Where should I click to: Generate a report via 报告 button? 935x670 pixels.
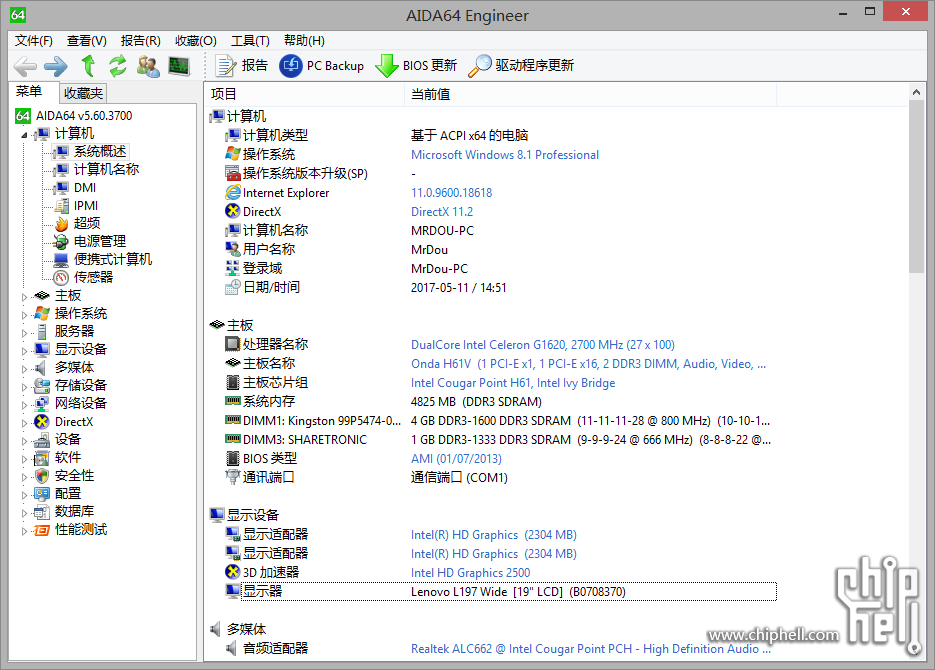tap(242, 66)
